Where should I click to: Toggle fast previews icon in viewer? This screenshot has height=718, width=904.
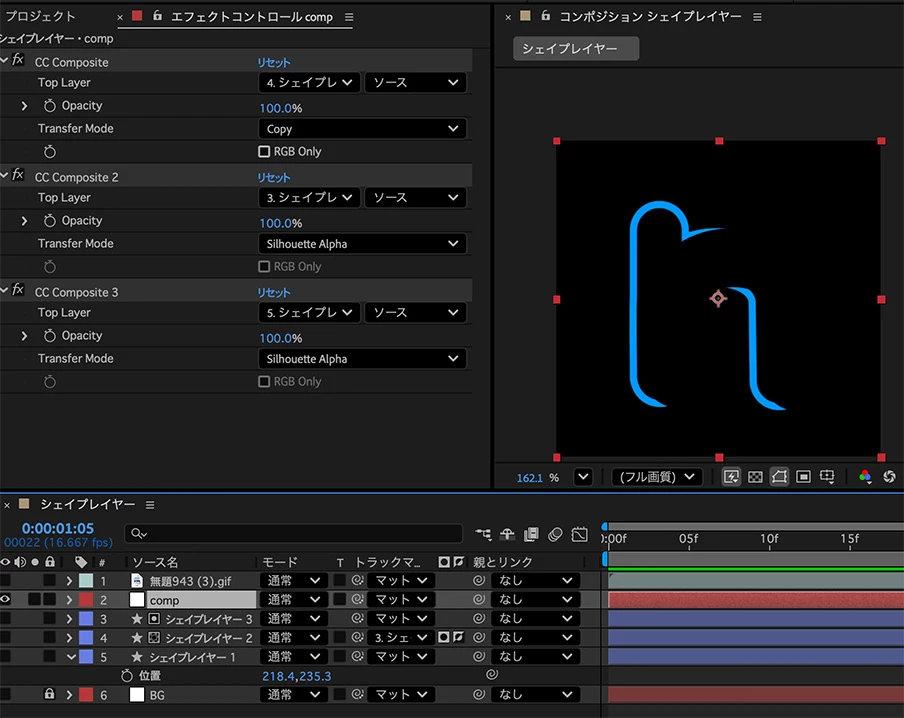coord(731,476)
